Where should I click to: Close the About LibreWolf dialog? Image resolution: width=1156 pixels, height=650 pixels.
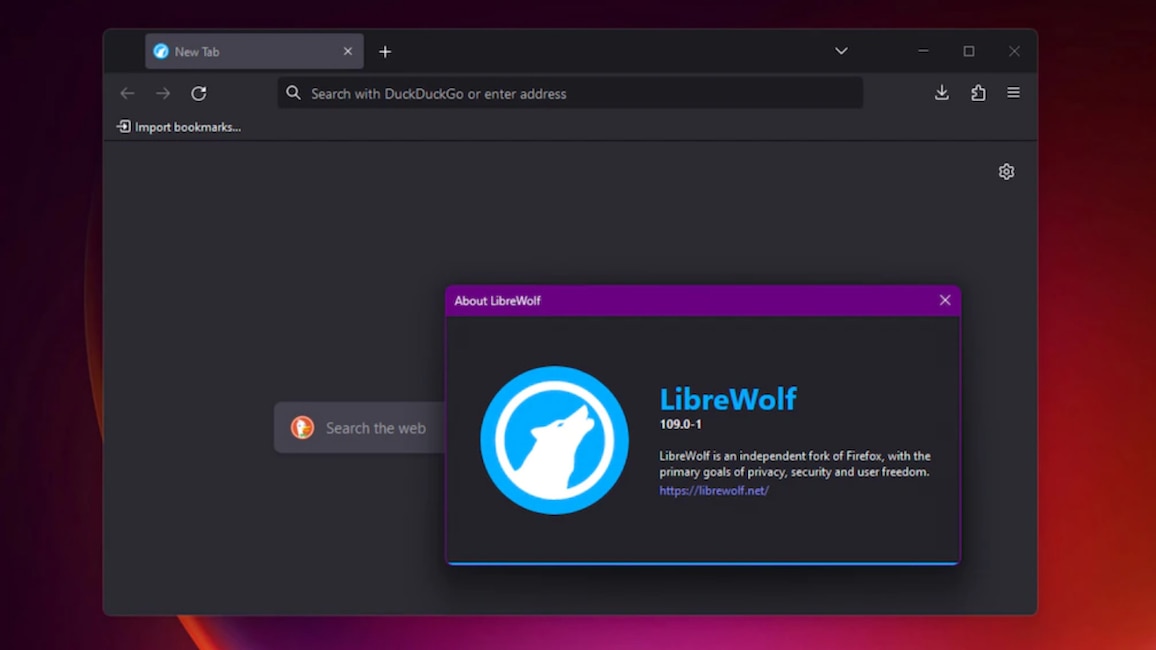pos(945,300)
